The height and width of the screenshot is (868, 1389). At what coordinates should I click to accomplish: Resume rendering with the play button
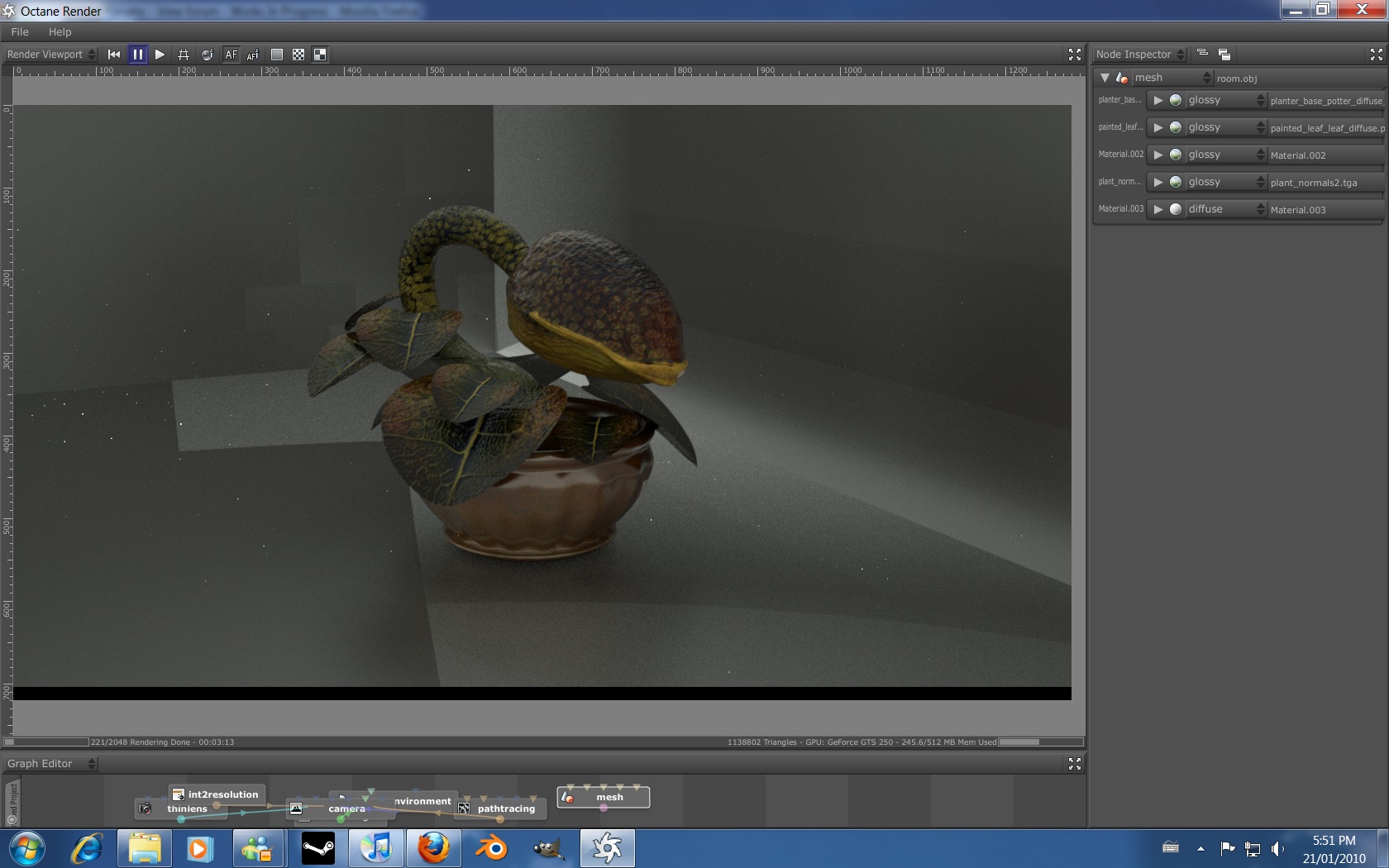(160, 55)
